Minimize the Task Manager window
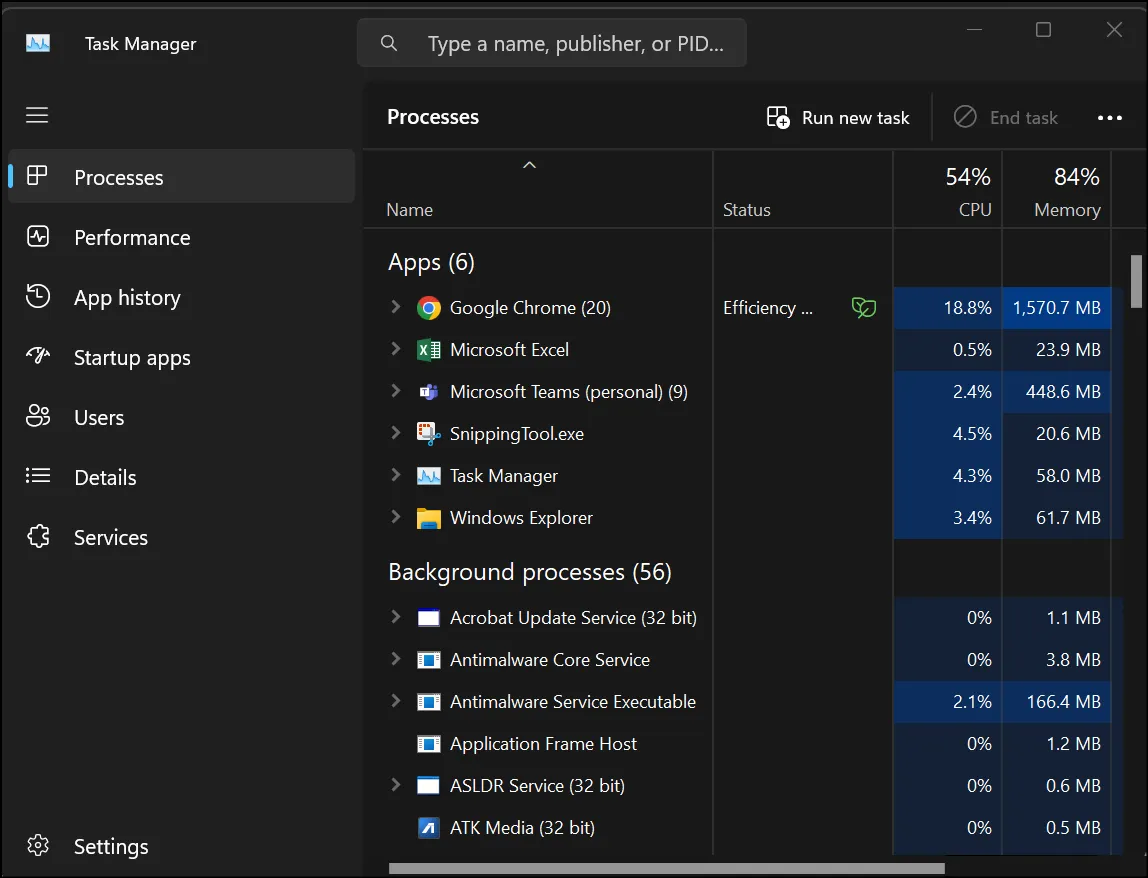1148x878 pixels. 974,30
